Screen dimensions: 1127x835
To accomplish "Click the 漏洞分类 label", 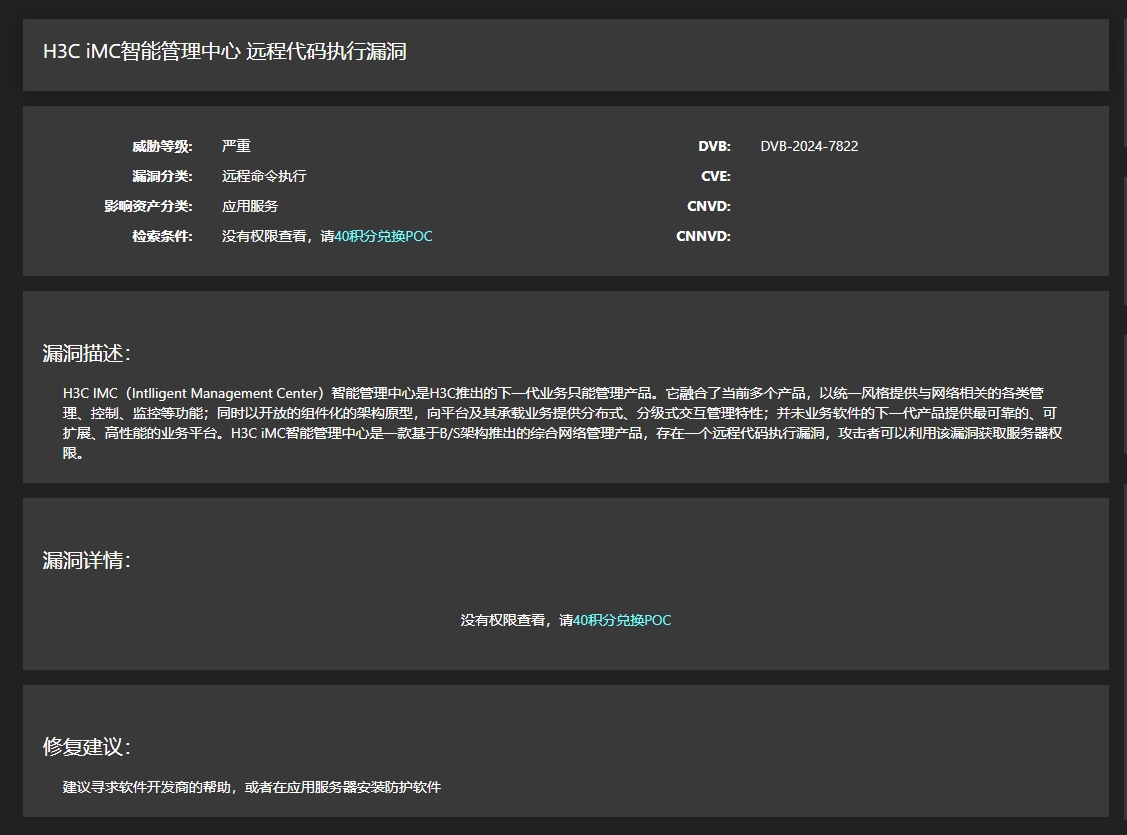I will point(162,176).
